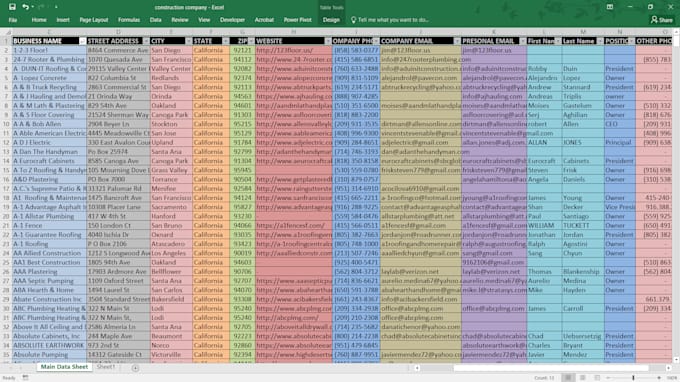Click the 'Count: 13' status bar entry
Image resolution: width=680 pixels, height=382 pixels.
pos(544,378)
